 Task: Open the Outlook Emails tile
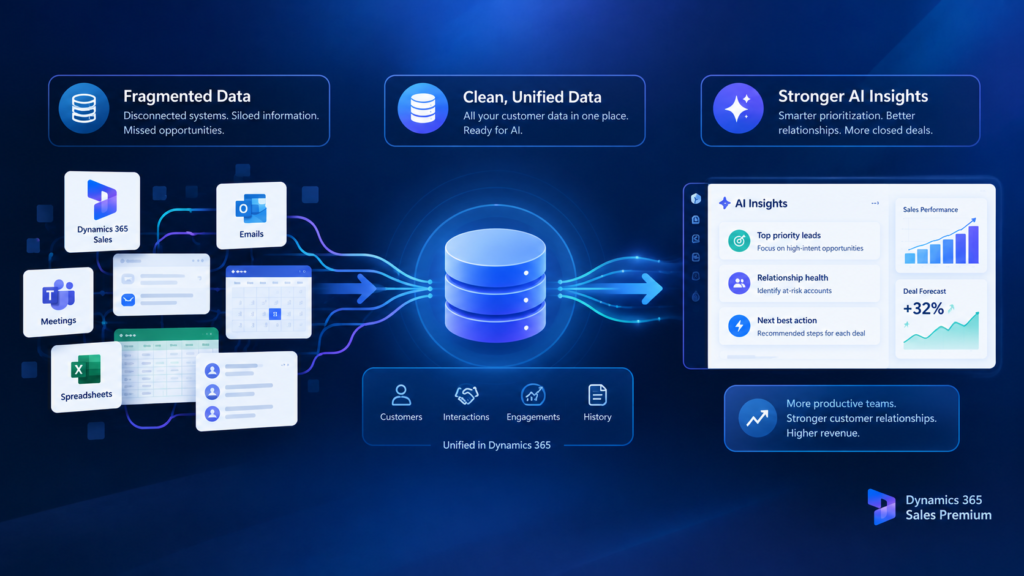pyautogui.click(x=251, y=215)
